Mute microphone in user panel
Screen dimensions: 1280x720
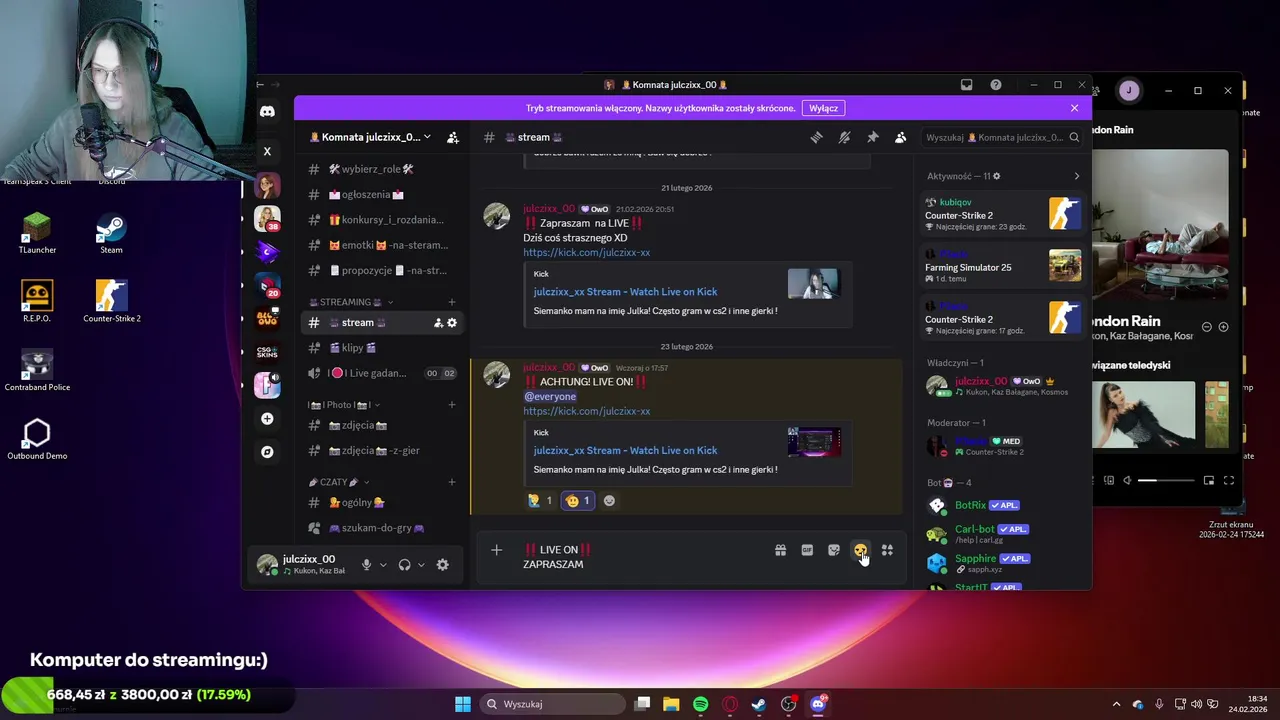coord(367,565)
